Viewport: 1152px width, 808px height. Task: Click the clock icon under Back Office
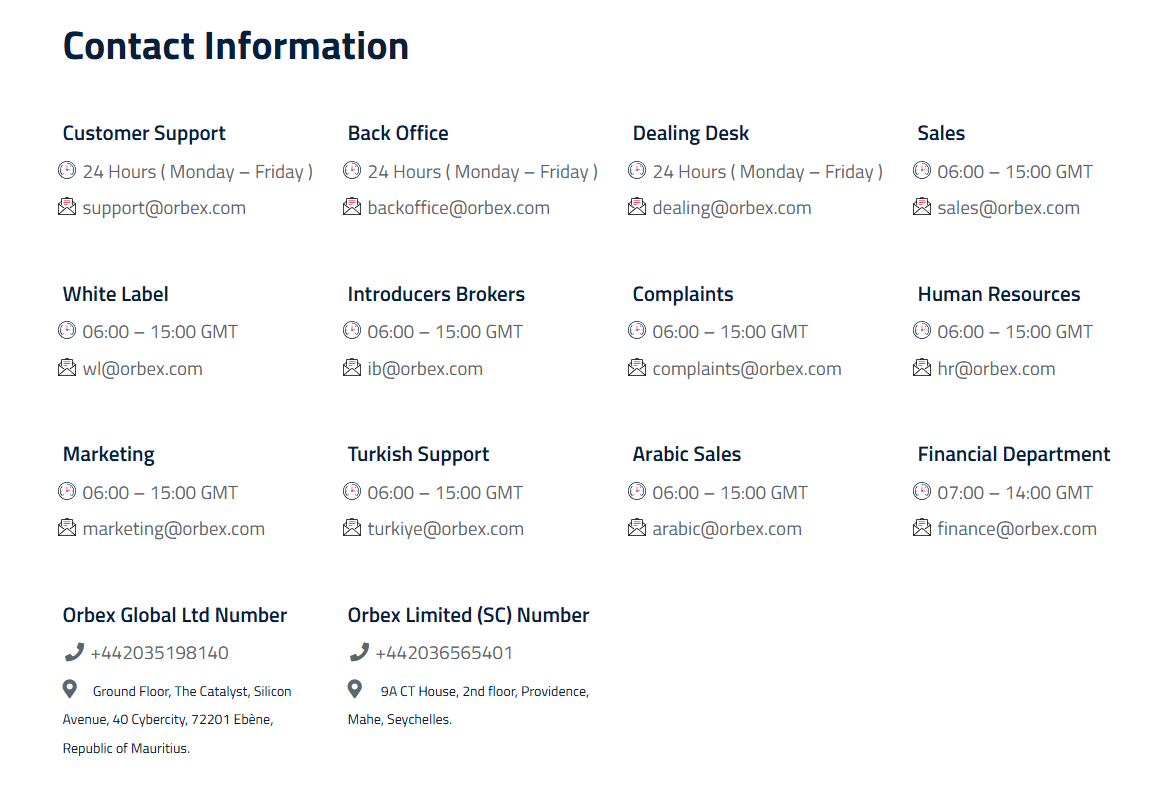pyautogui.click(x=352, y=170)
